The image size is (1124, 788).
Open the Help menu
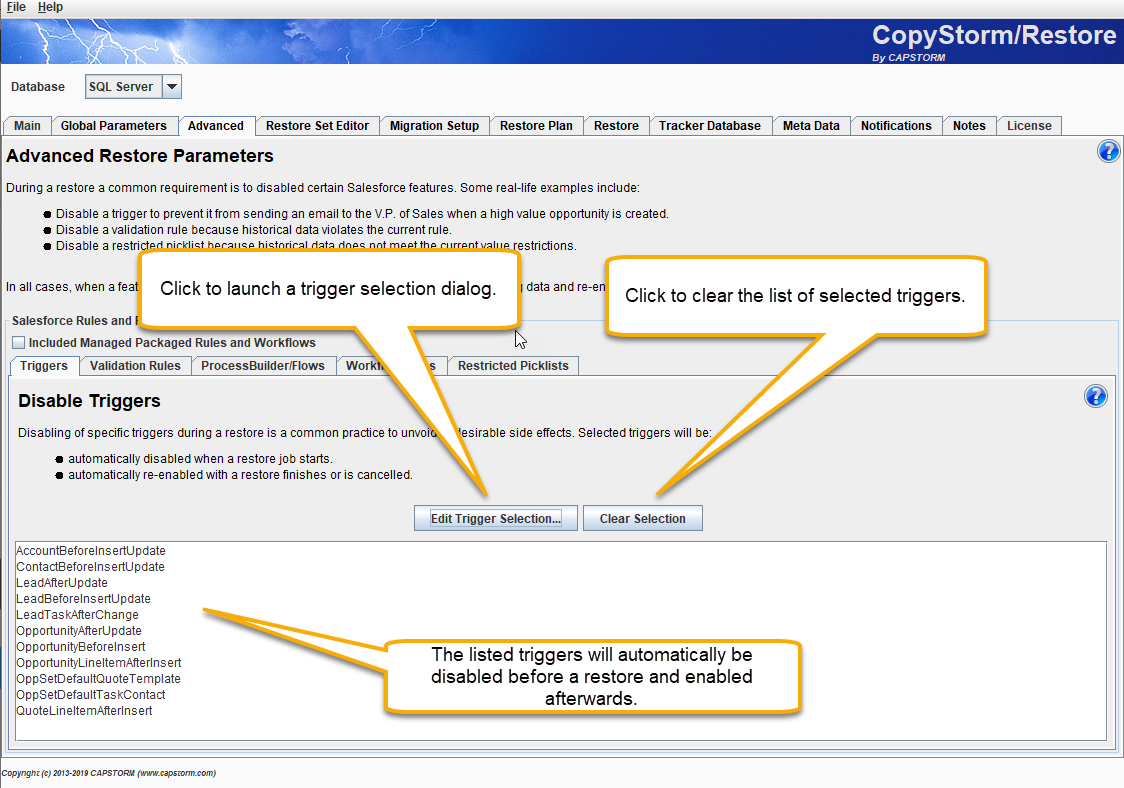click(50, 7)
